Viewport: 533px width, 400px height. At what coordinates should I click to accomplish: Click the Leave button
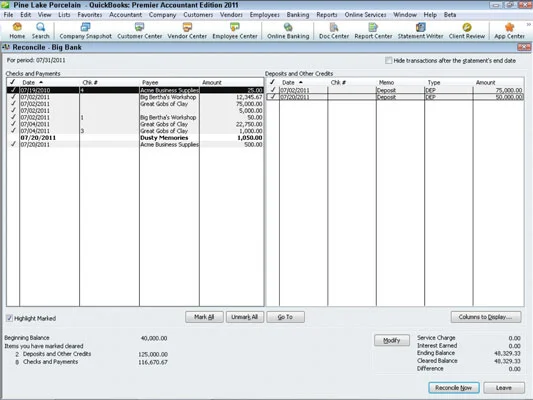504,388
